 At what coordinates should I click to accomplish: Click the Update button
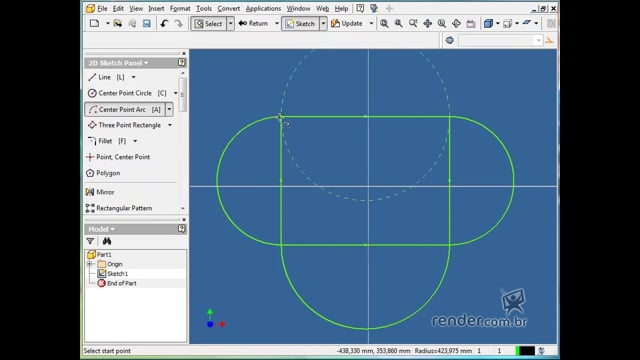347,24
